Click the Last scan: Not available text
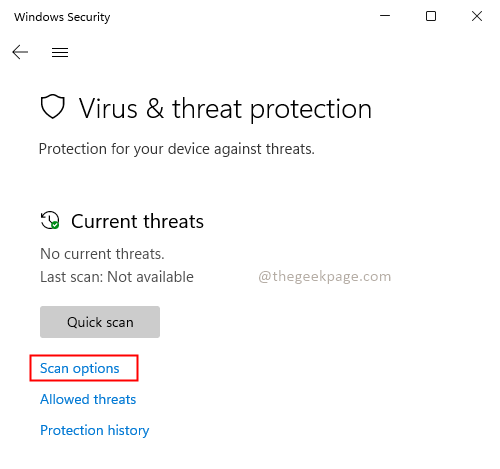This screenshot has width=500, height=469. point(117,277)
